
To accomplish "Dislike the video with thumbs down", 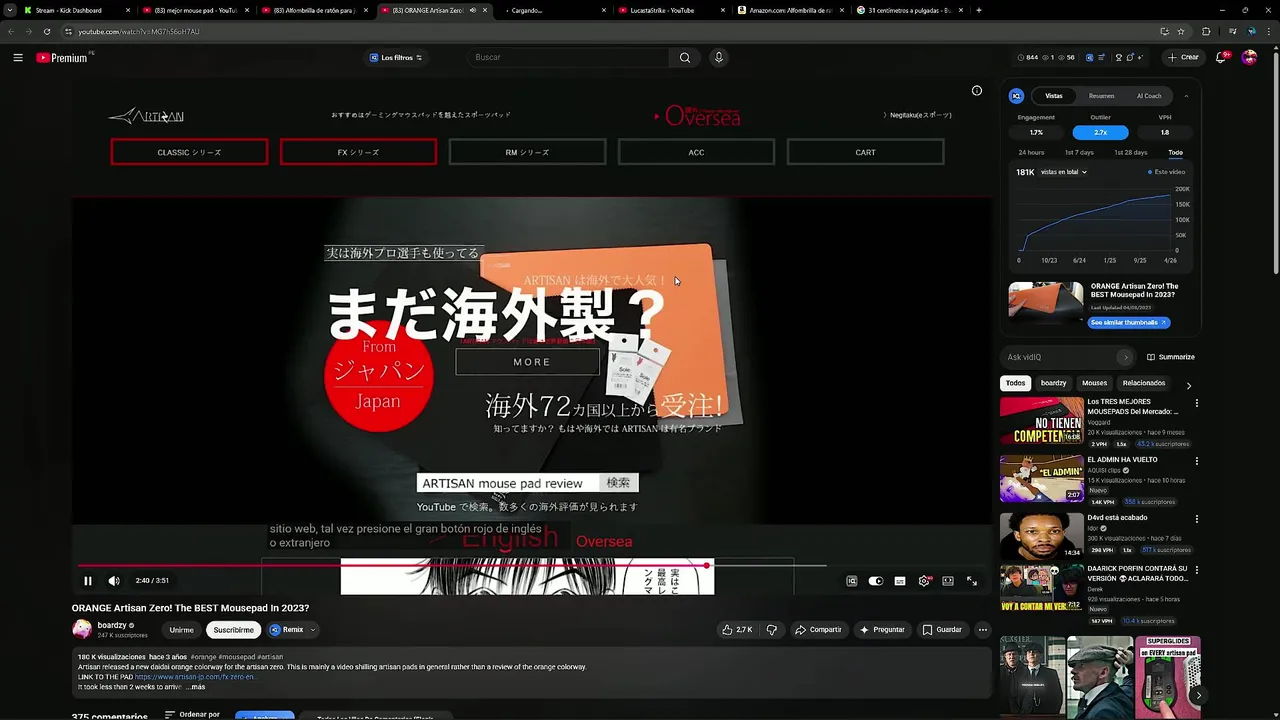I will (x=771, y=630).
